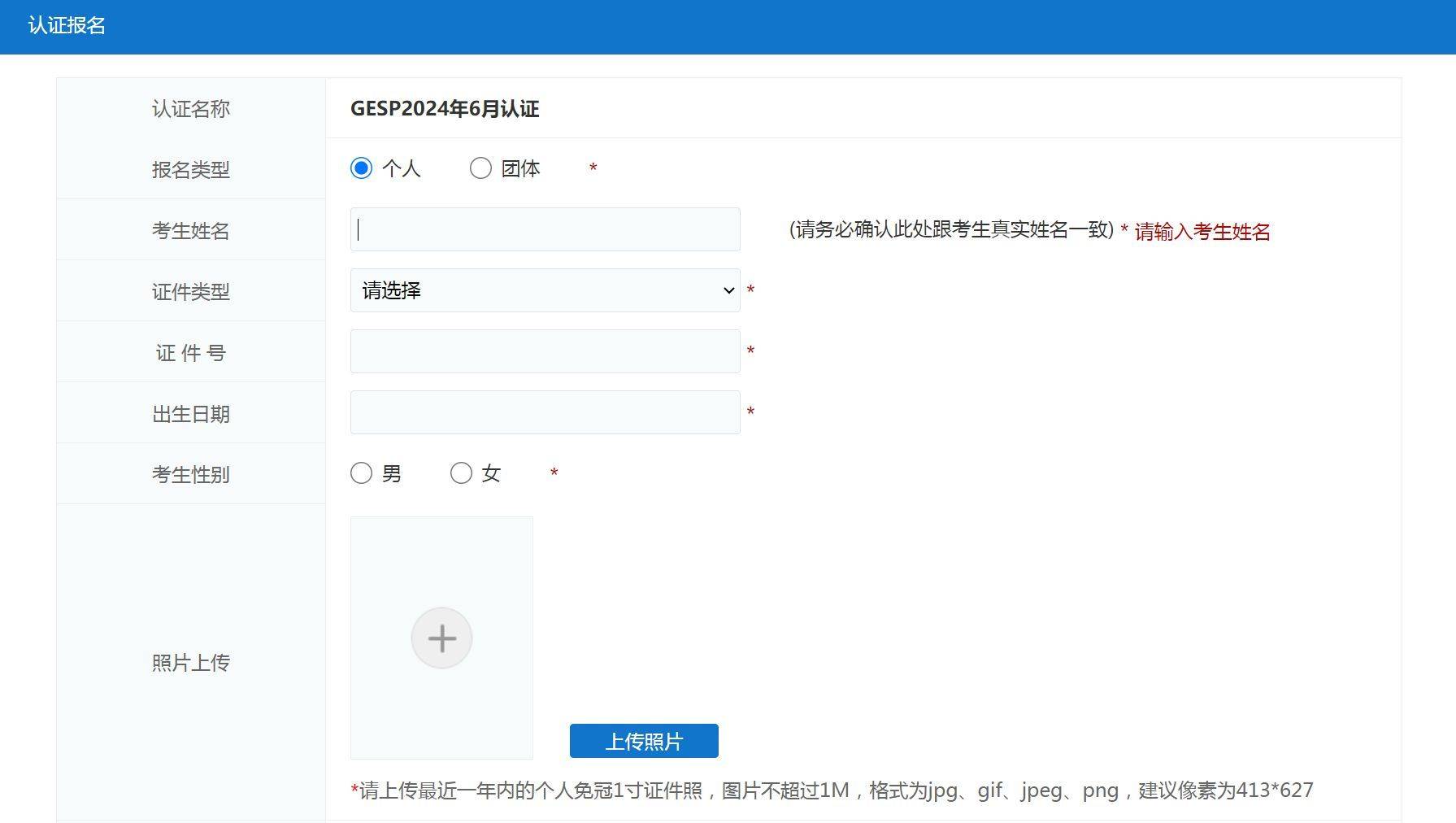This screenshot has height=823, width=1456.
Task: Open the 证件类型 请选择 dropdown
Action: [545, 290]
